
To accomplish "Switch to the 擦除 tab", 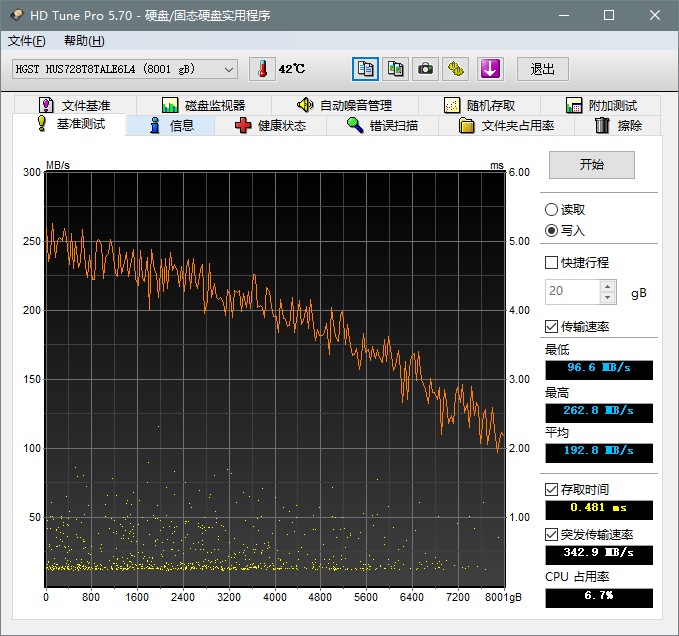I will click(618, 126).
